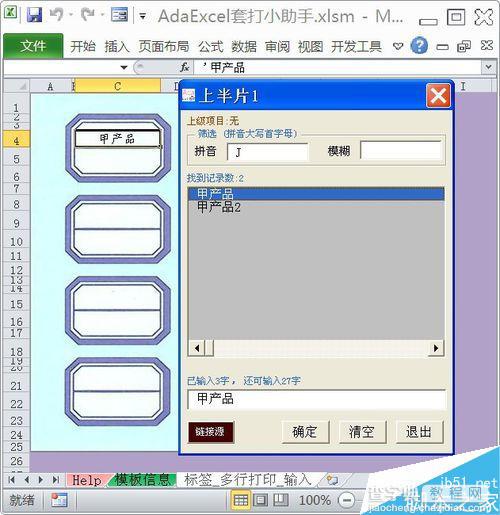Select 甲产品2 in the results list

point(316,207)
